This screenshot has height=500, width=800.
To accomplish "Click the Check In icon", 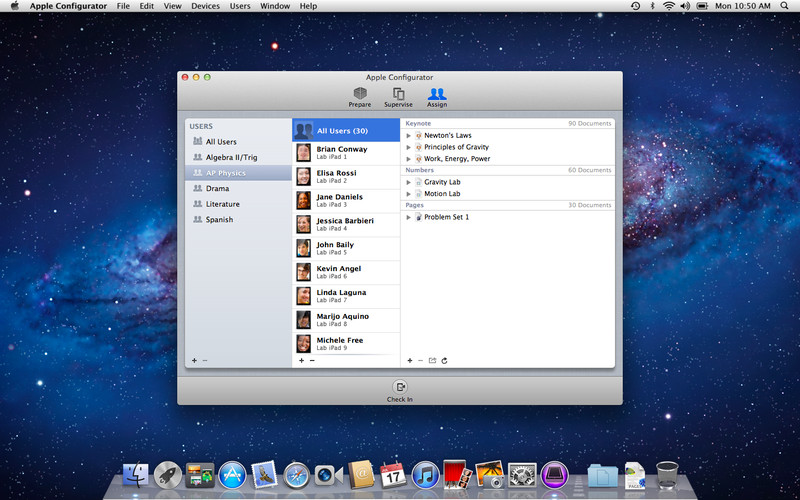I will pyautogui.click(x=400, y=389).
